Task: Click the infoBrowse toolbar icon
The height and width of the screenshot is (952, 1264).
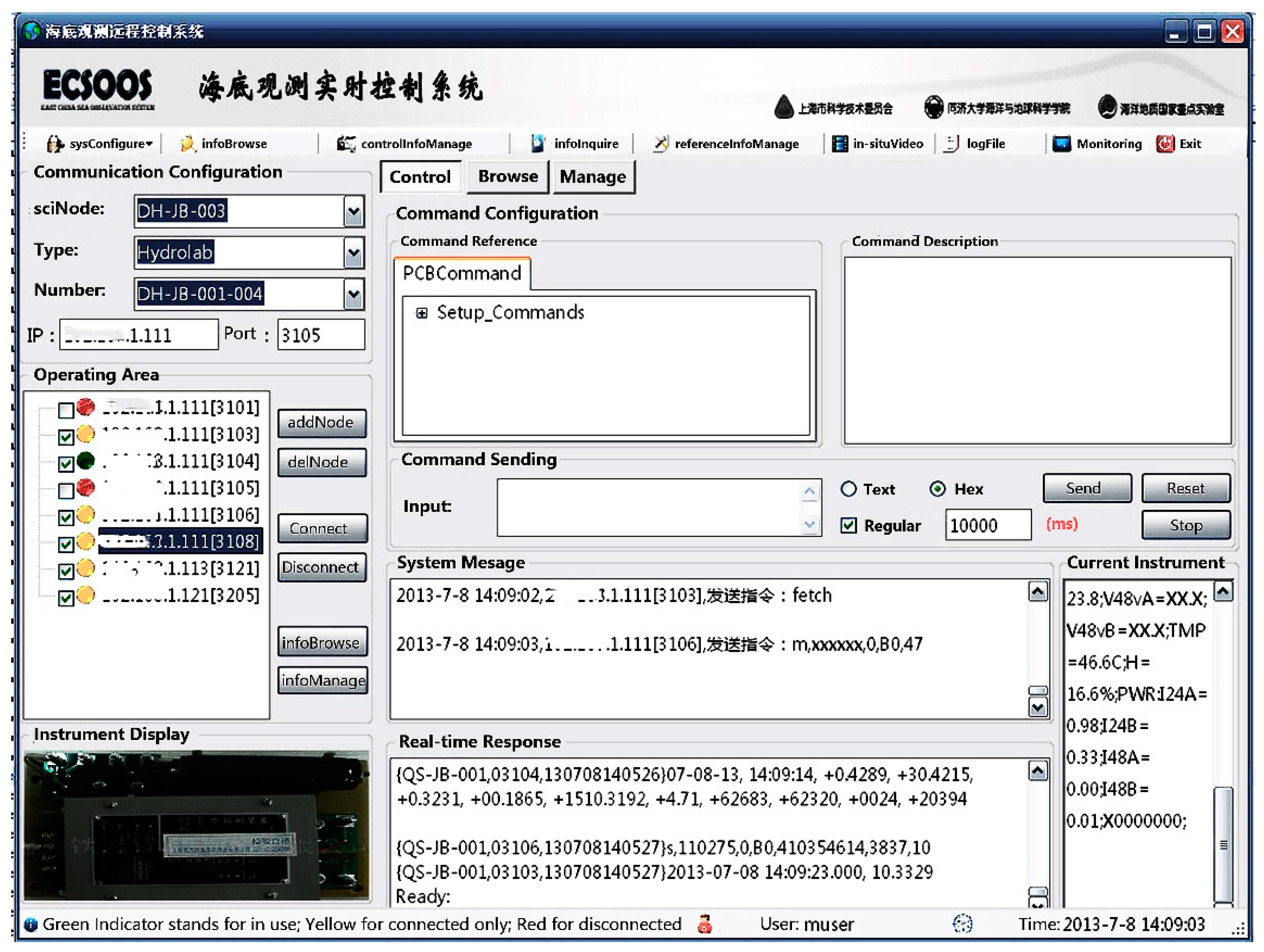Action: (187, 143)
